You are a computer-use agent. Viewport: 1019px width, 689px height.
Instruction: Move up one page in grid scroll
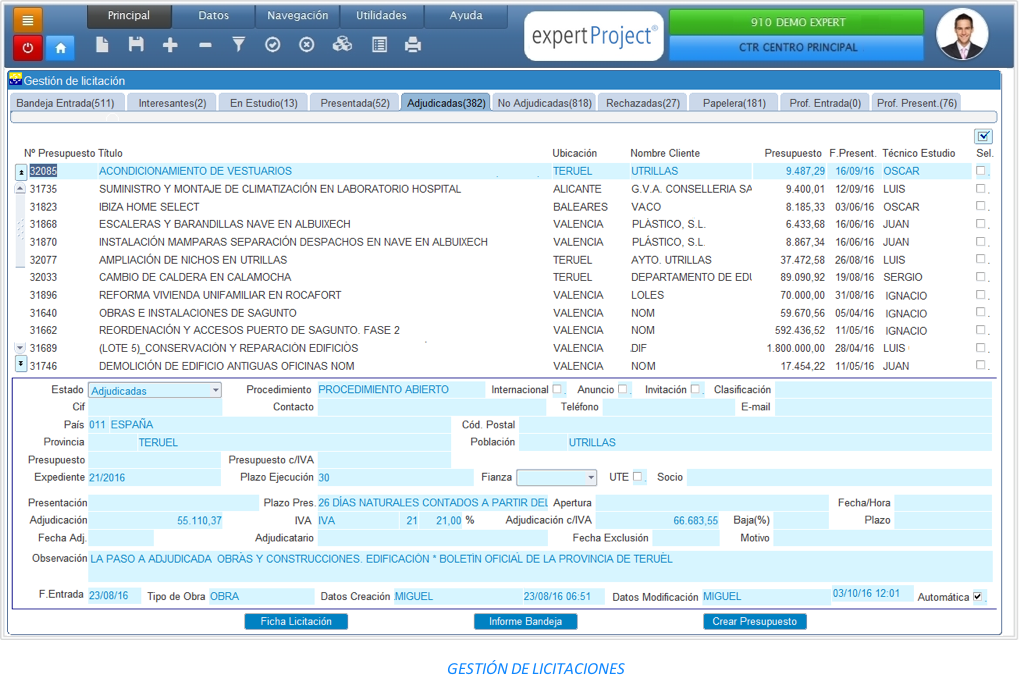[21, 188]
